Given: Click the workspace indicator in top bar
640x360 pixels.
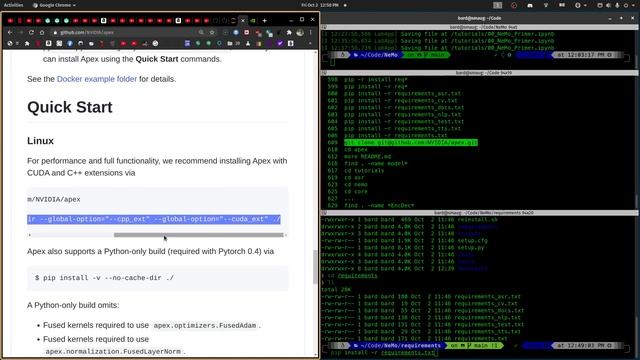Looking at the screenshot, I should click(x=498, y=5).
